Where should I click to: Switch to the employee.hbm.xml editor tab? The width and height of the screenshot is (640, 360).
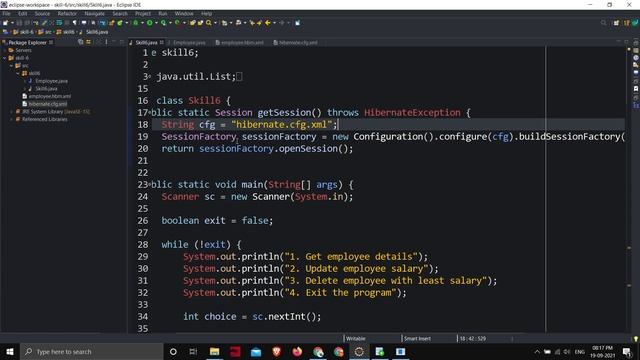click(x=242, y=42)
